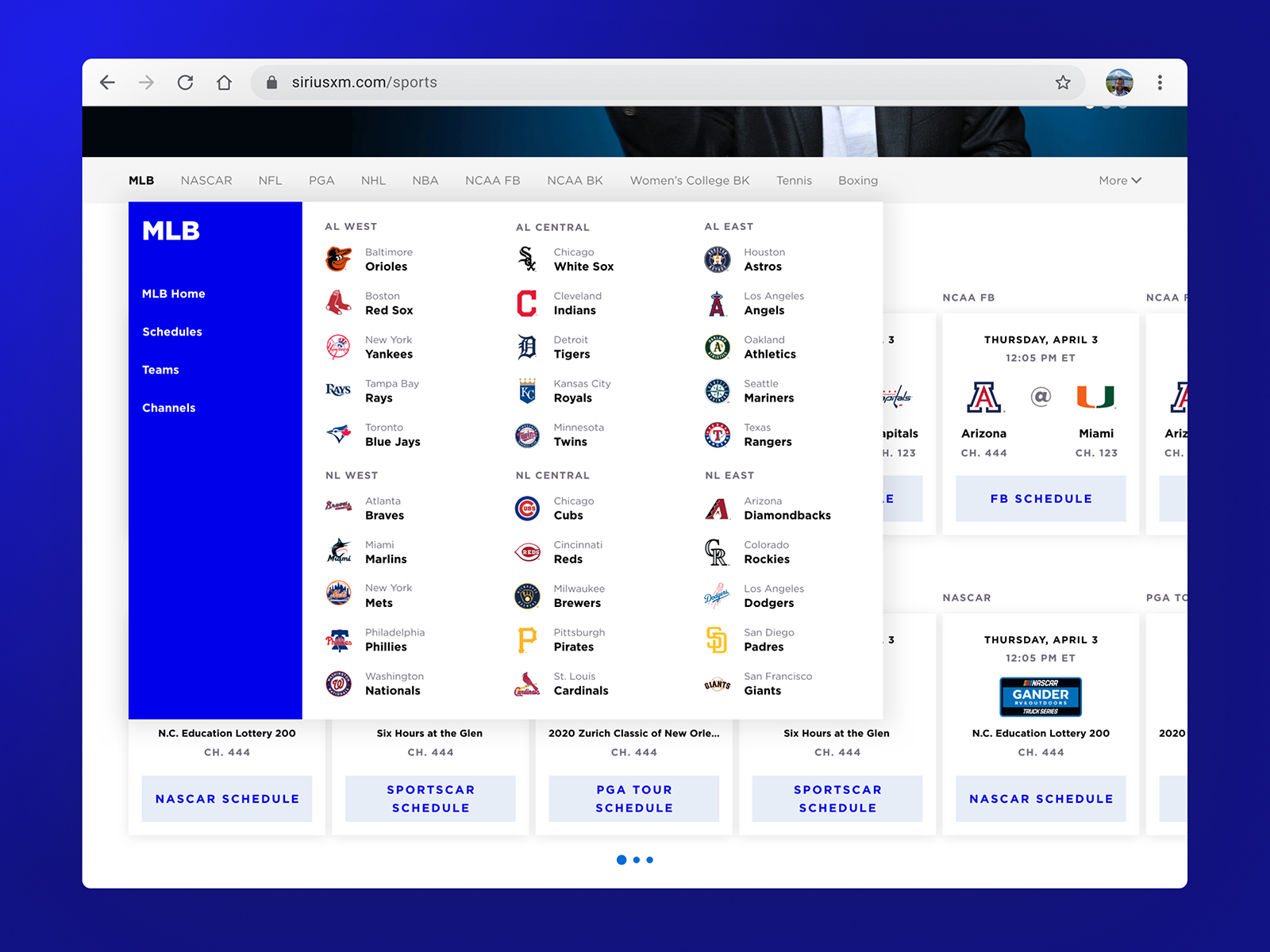Click the Minnesota Twins logo

click(x=527, y=435)
